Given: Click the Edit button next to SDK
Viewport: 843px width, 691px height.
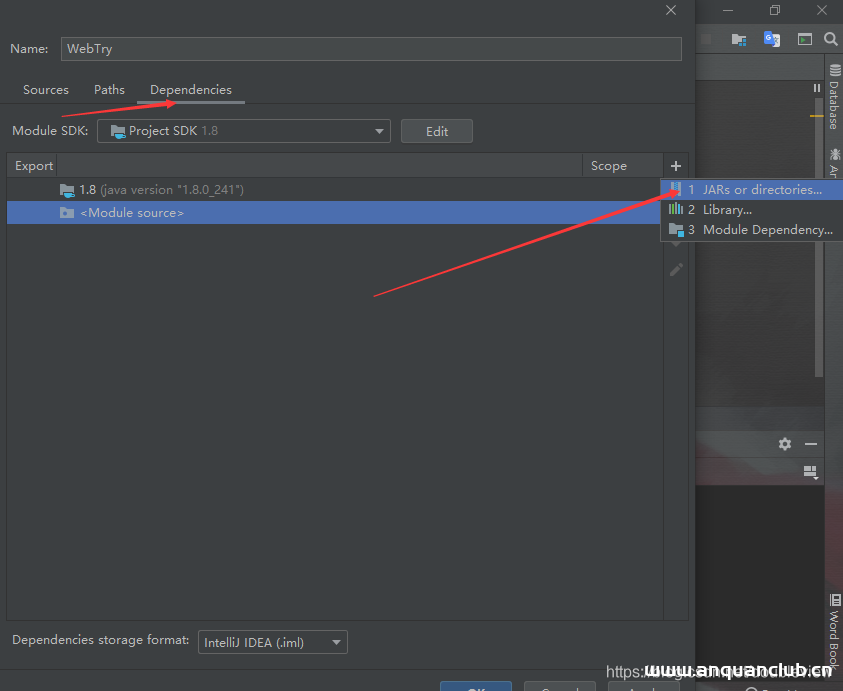Looking at the screenshot, I should click(436, 131).
